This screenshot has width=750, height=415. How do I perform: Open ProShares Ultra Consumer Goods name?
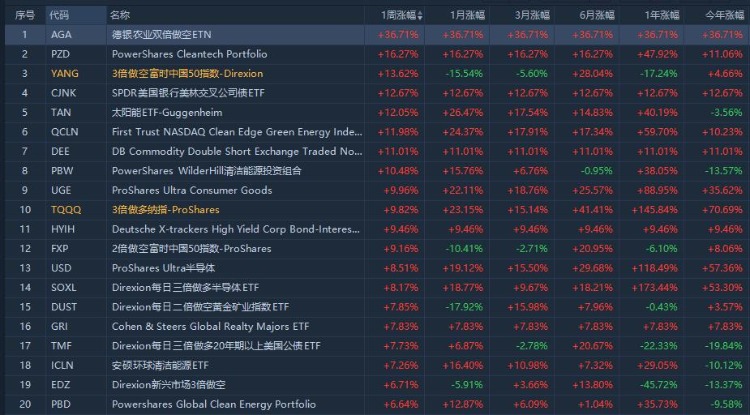tap(192, 190)
